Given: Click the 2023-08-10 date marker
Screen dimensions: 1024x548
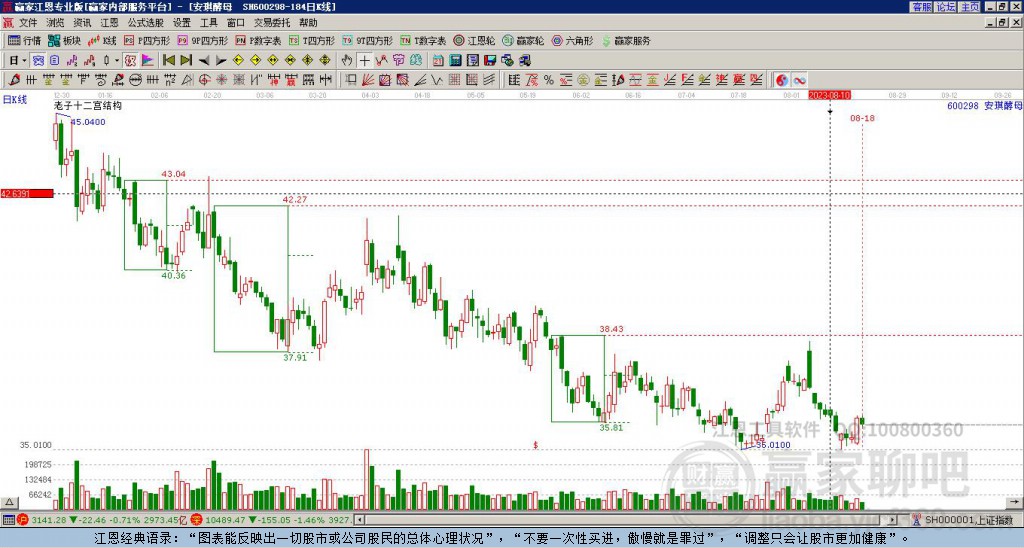Looking at the screenshot, I should coord(829,95).
